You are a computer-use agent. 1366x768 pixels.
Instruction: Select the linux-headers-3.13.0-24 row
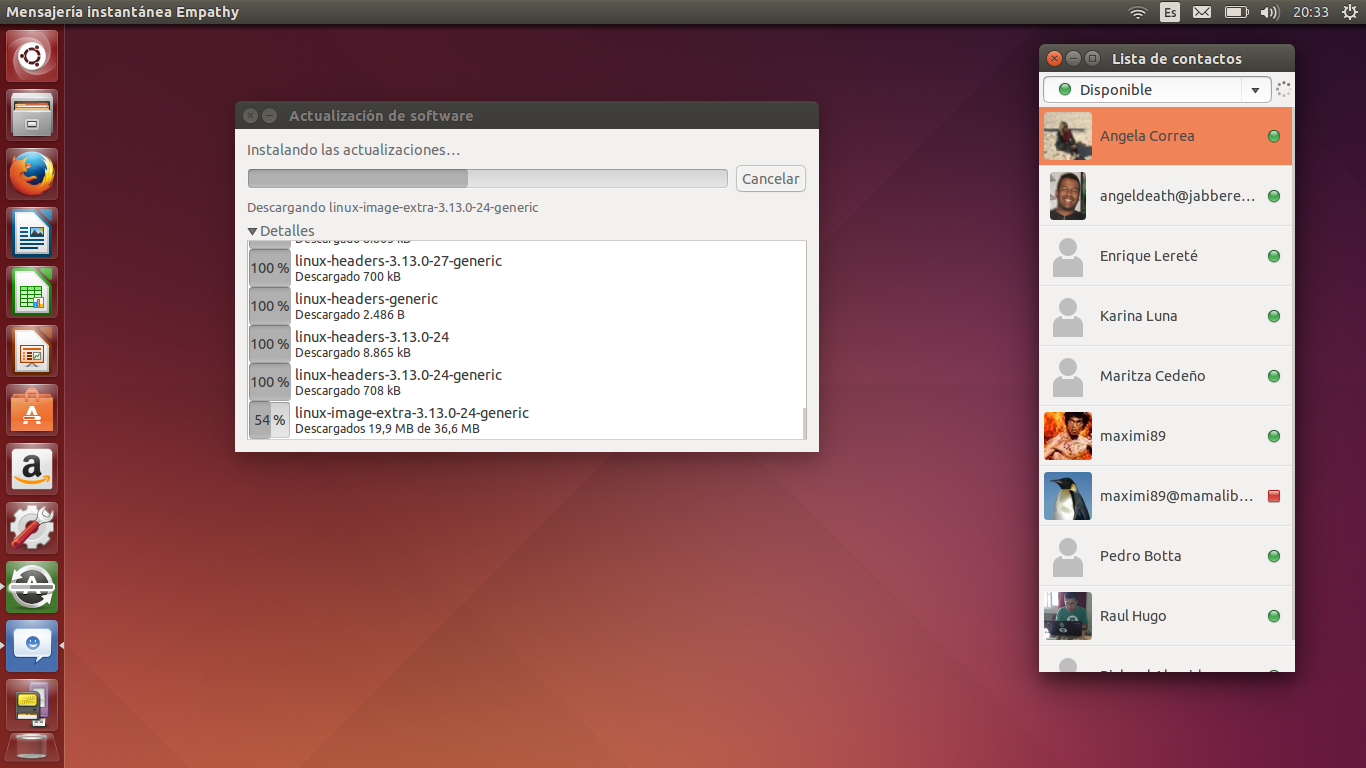point(525,344)
